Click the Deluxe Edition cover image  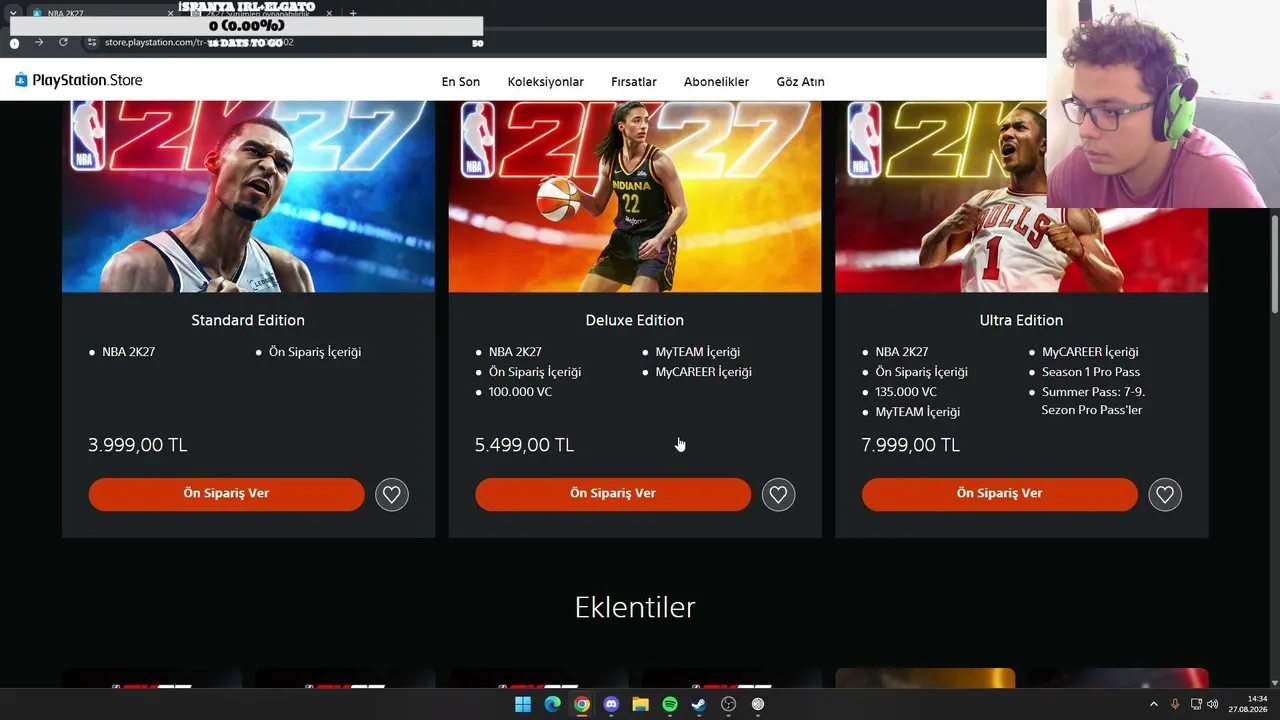point(635,196)
